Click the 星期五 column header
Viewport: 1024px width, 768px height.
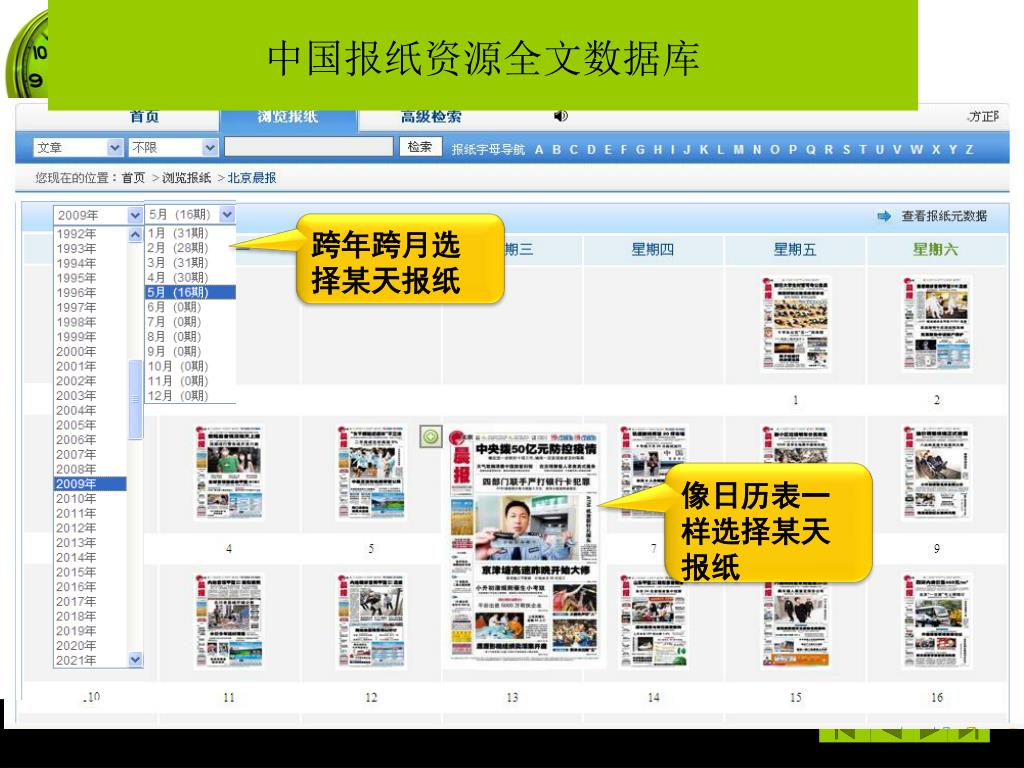coord(795,249)
